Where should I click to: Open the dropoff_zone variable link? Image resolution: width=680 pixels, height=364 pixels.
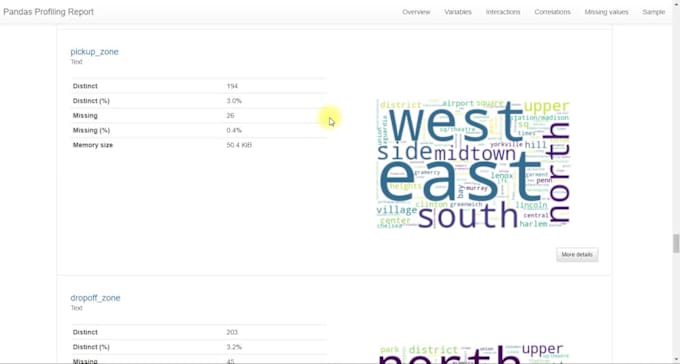pyautogui.click(x=95, y=298)
